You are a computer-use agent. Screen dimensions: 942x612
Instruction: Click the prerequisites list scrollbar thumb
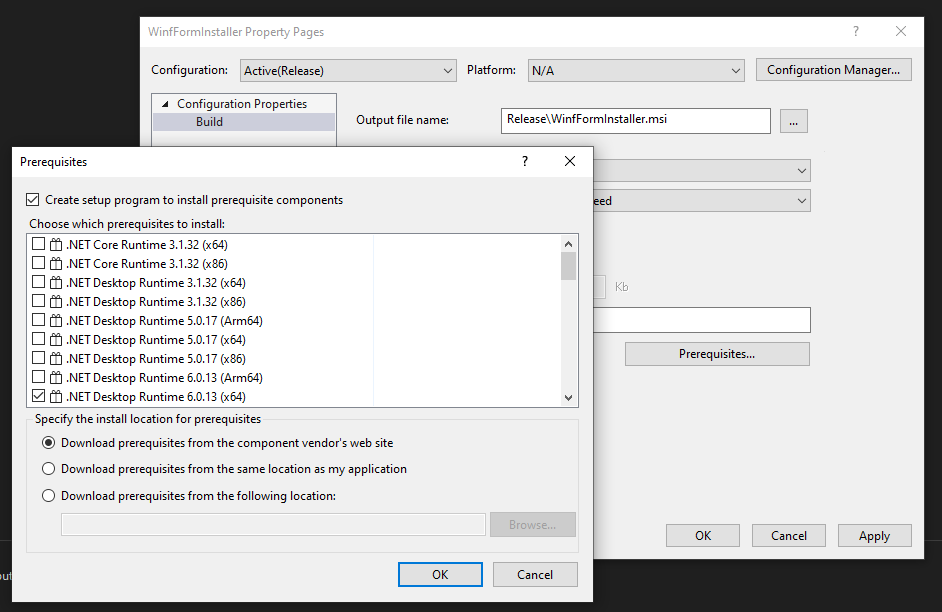tap(568, 266)
